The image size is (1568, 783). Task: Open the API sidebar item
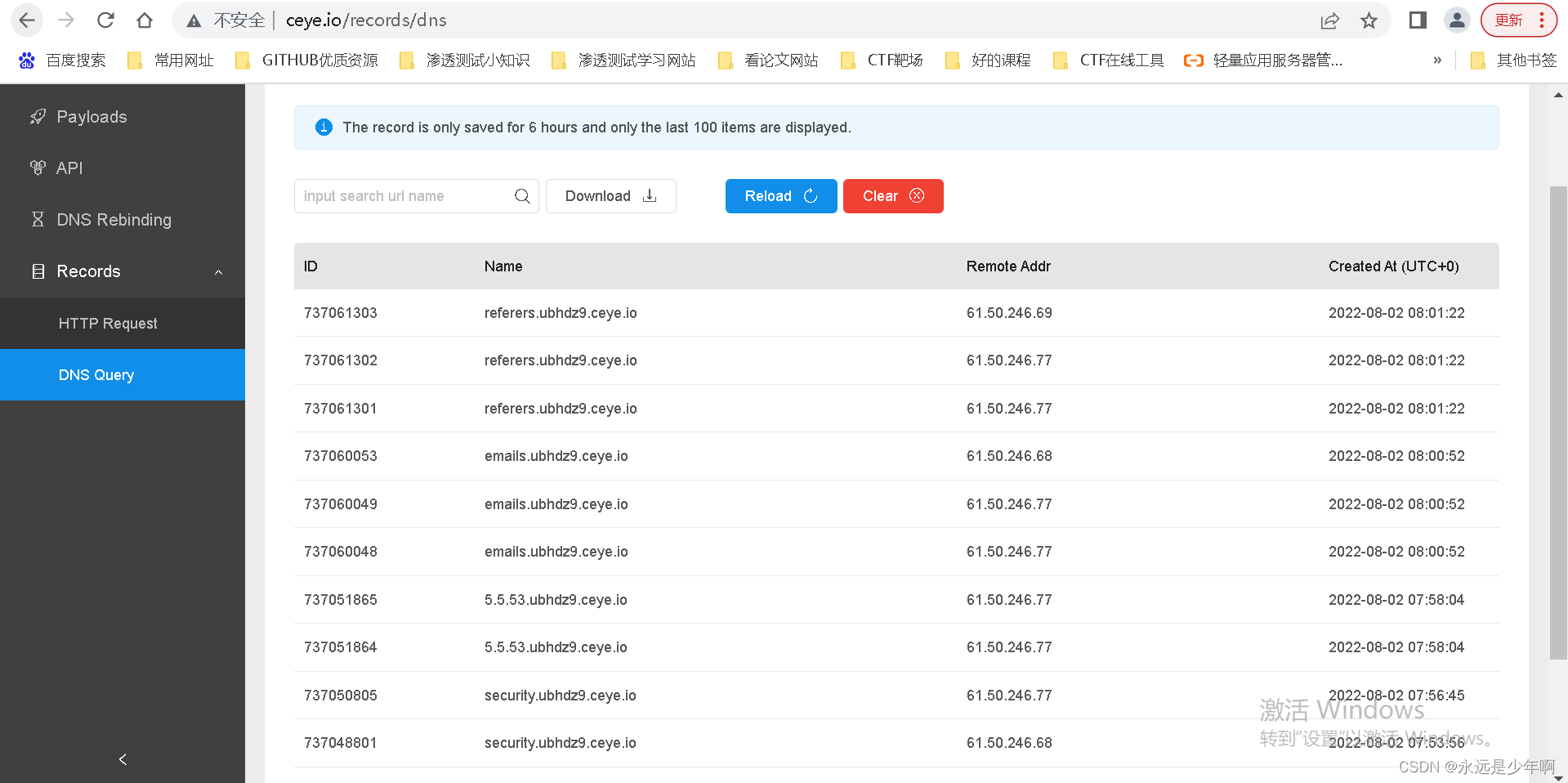pyautogui.click(x=69, y=168)
